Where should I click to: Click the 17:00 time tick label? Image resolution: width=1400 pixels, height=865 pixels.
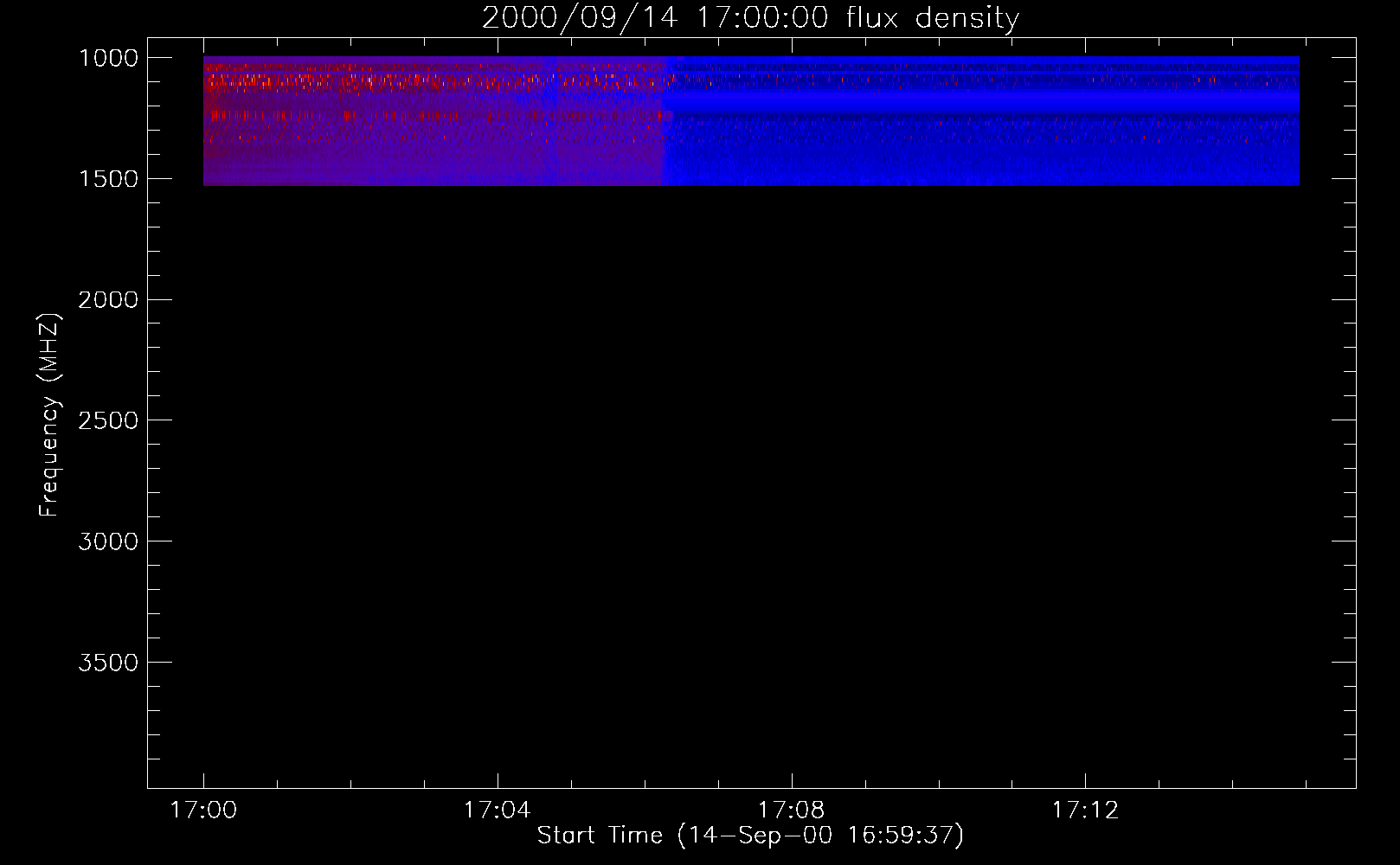pos(203,811)
